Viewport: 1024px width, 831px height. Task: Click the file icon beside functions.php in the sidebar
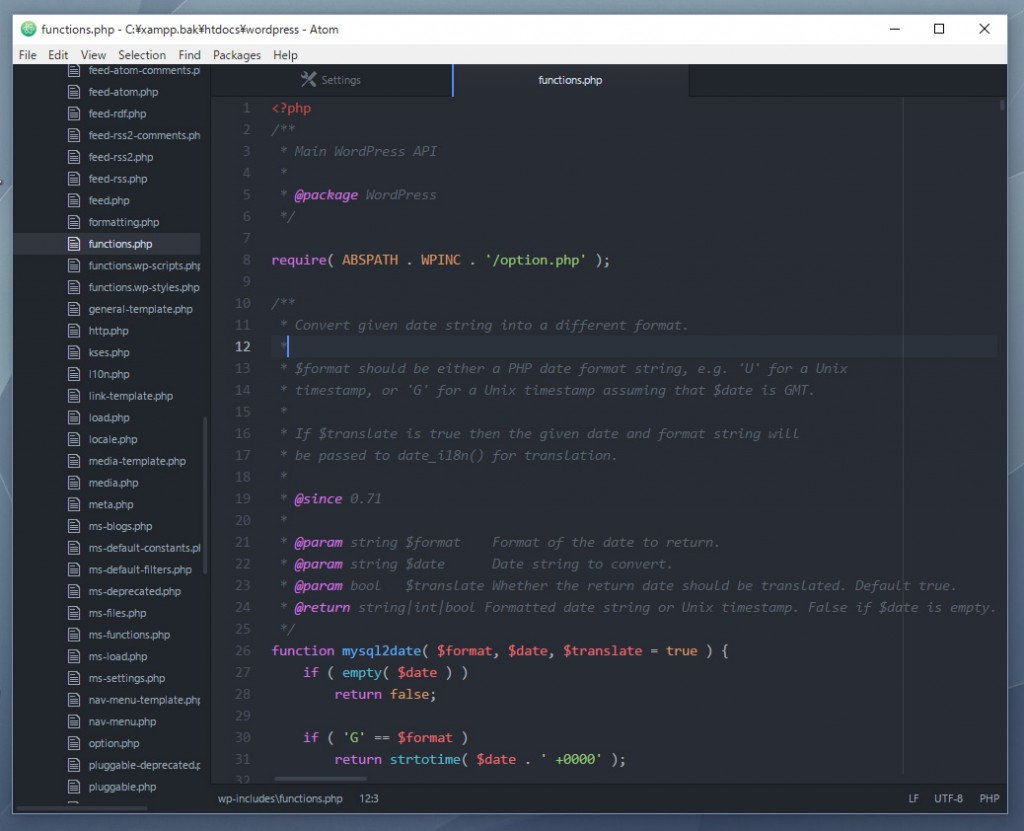[74, 243]
